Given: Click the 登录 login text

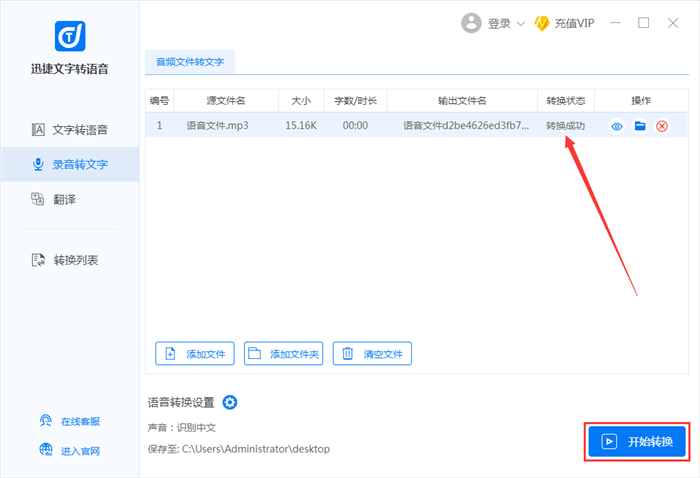Looking at the screenshot, I should 499,23.
